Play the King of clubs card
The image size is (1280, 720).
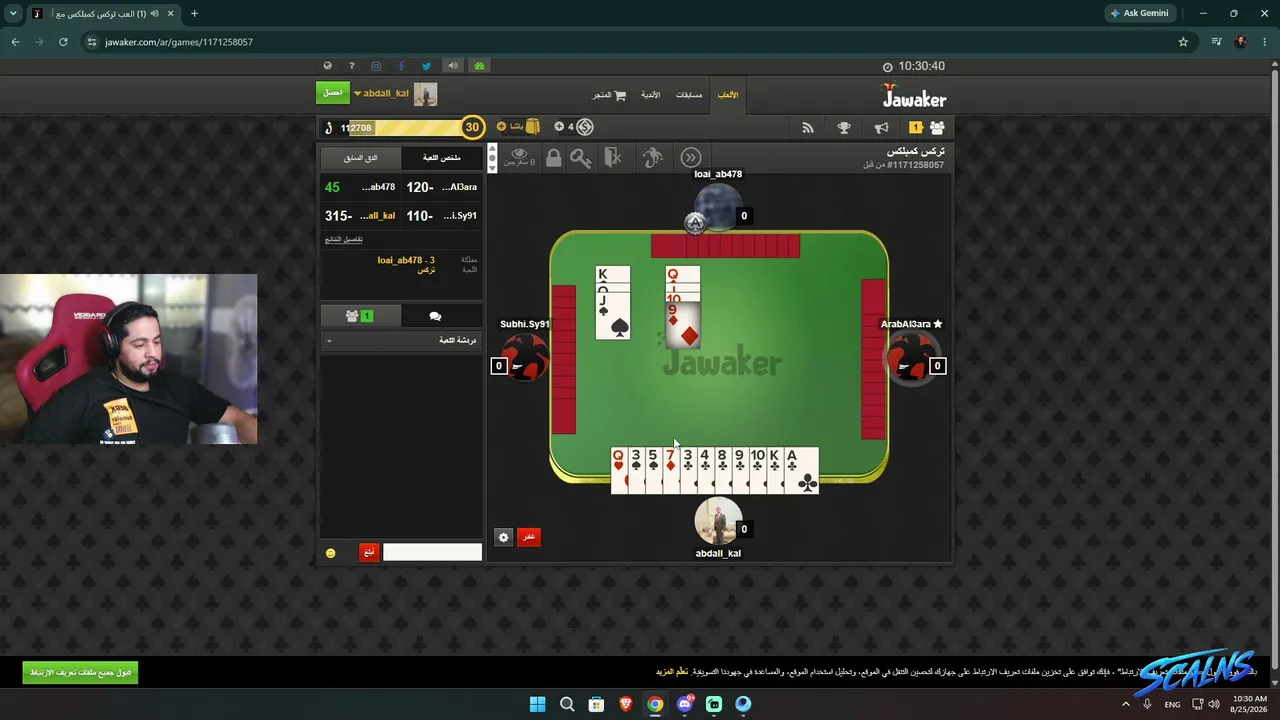[x=775, y=470]
